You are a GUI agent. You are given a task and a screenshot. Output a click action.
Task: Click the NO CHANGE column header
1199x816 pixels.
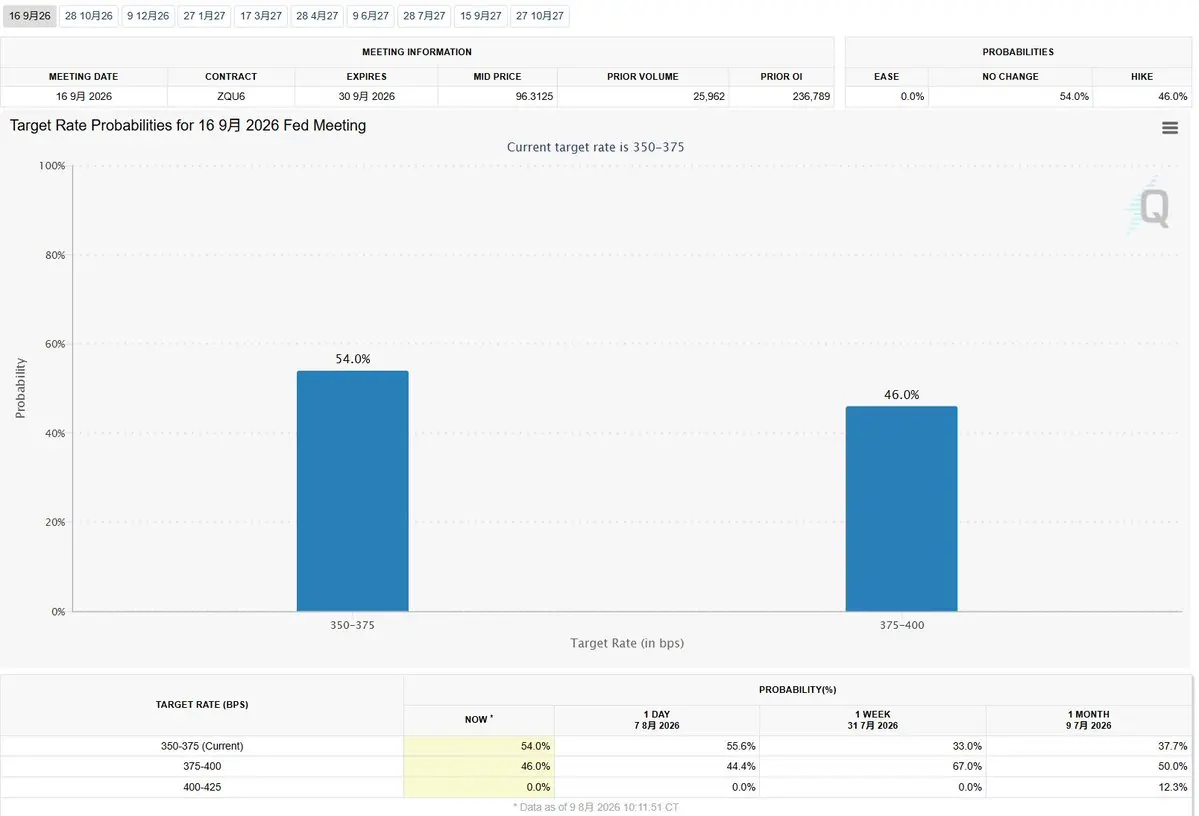click(x=1010, y=76)
